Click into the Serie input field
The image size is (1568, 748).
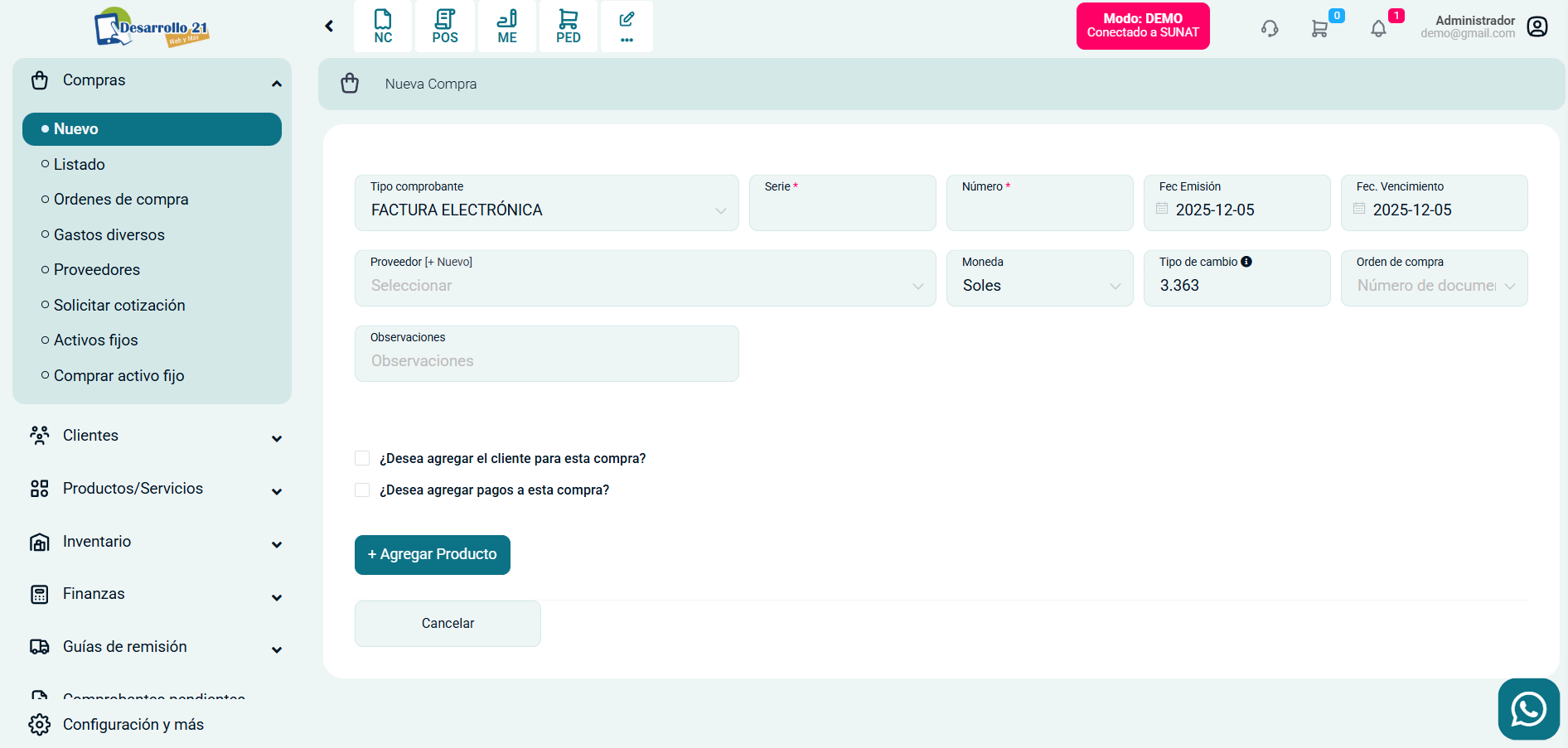point(842,210)
